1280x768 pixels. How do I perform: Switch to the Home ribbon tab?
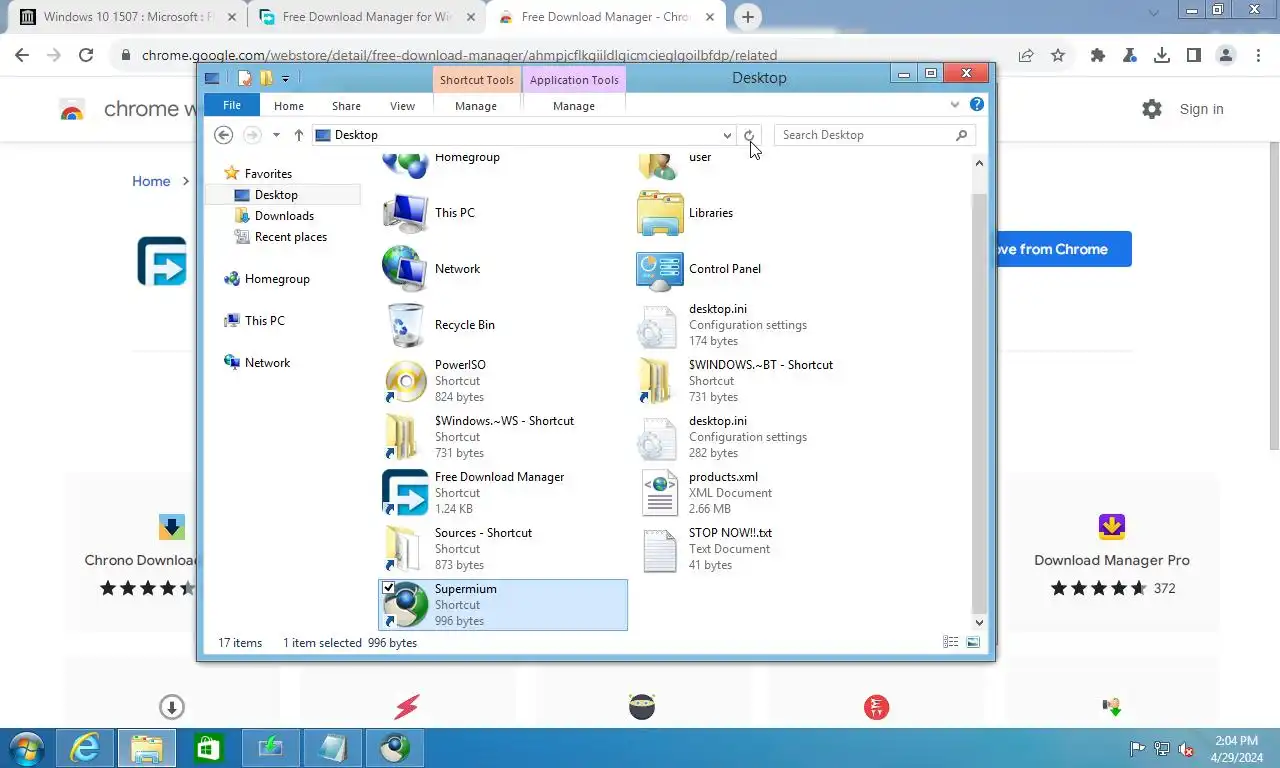click(289, 105)
